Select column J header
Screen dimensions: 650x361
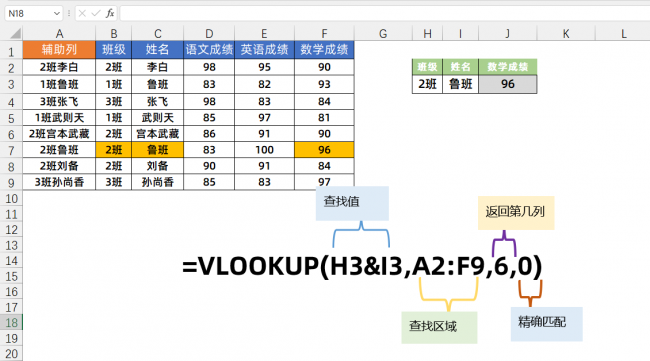click(x=507, y=34)
